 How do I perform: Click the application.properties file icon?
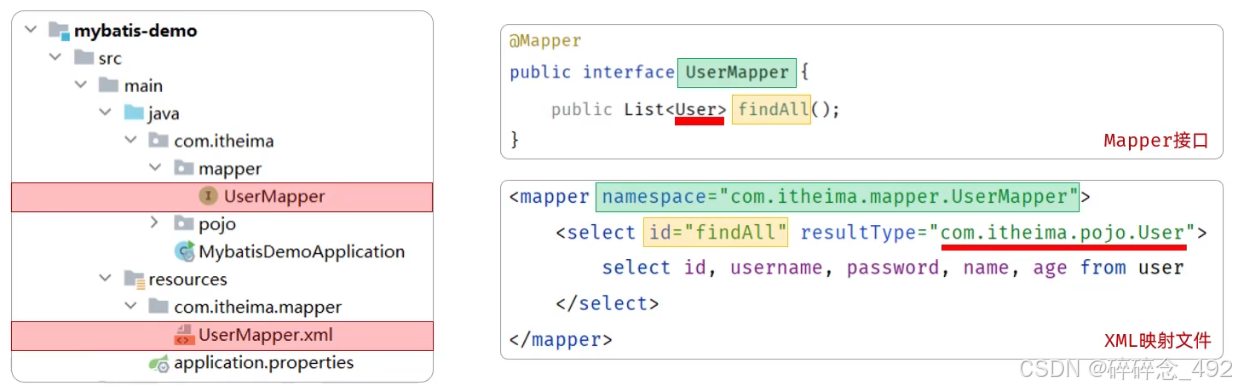point(159,363)
